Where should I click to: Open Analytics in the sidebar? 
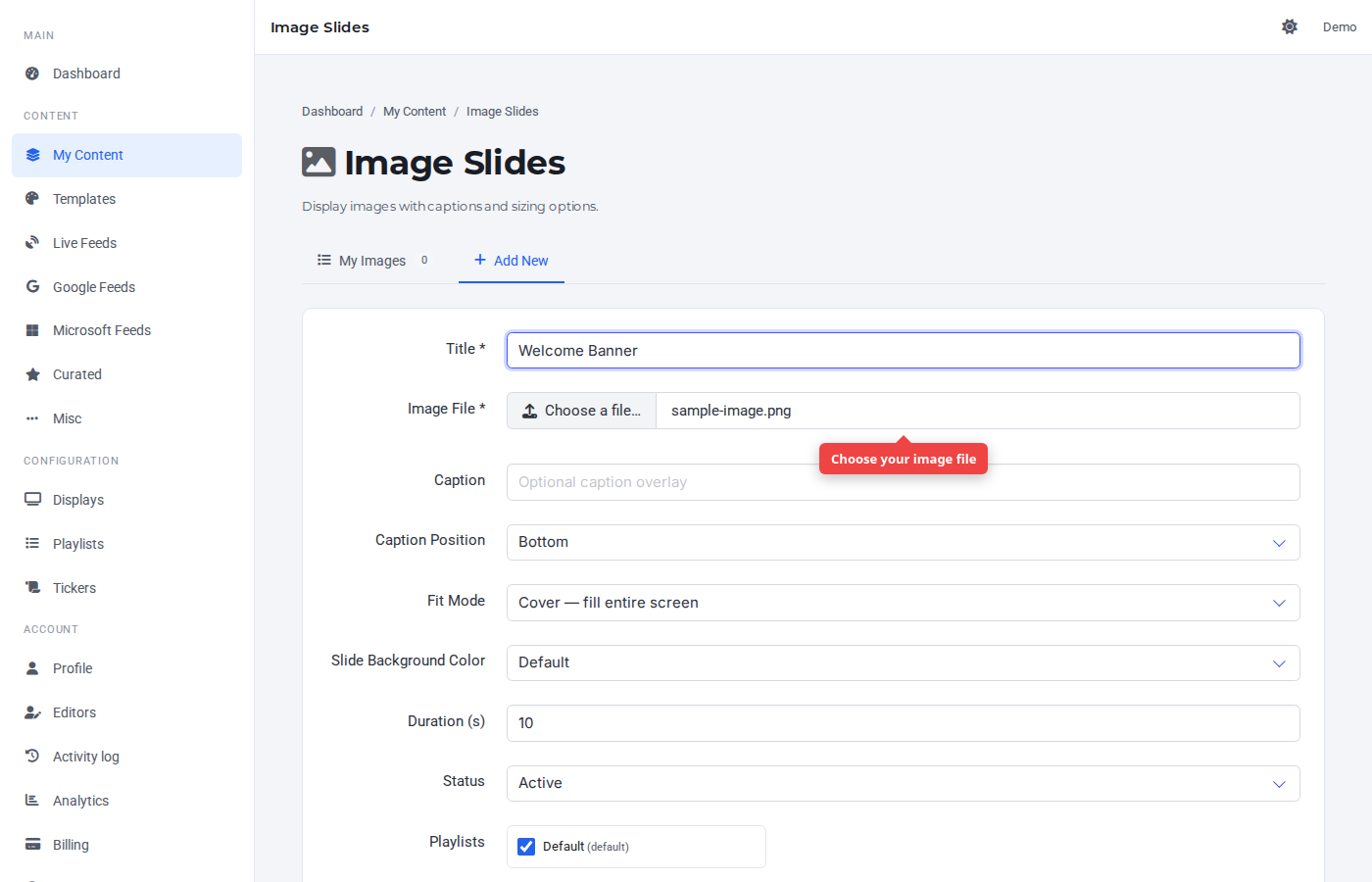tap(126, 801)
